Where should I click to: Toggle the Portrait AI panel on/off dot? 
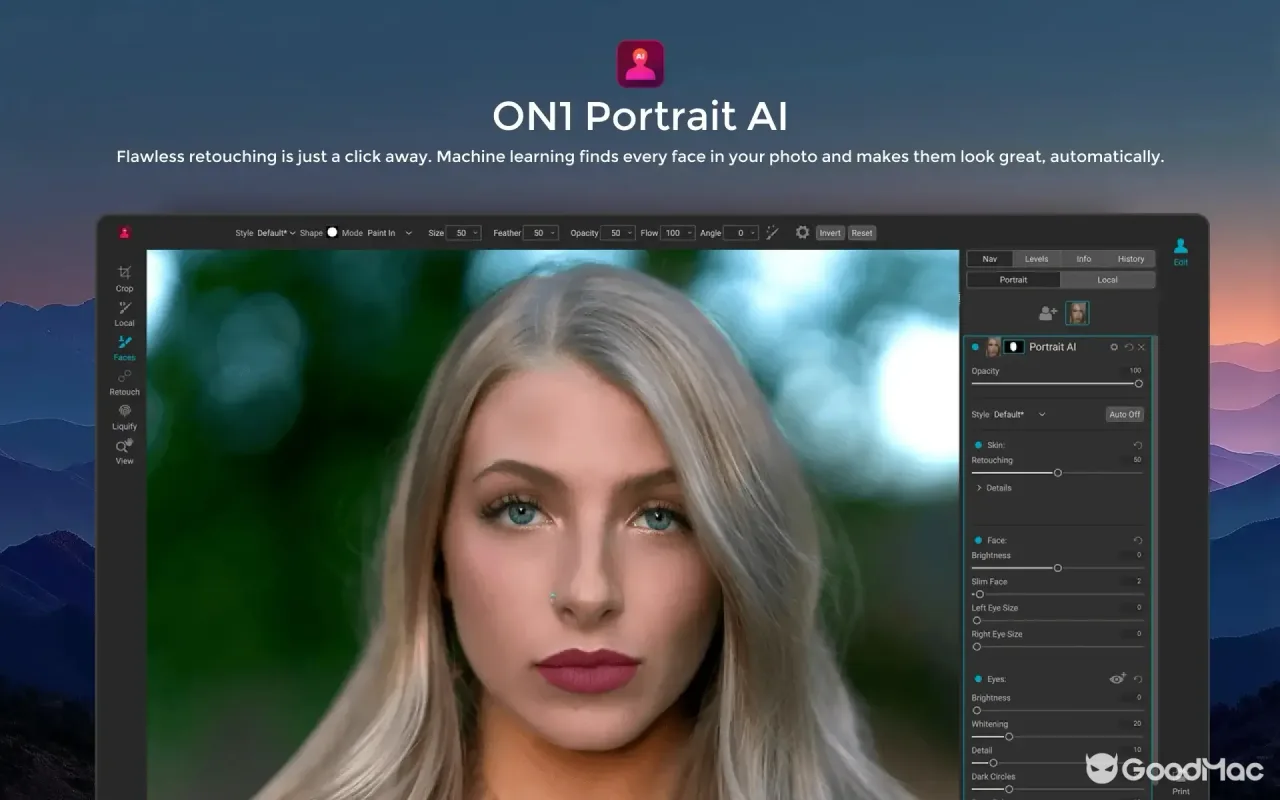(976, 347)
